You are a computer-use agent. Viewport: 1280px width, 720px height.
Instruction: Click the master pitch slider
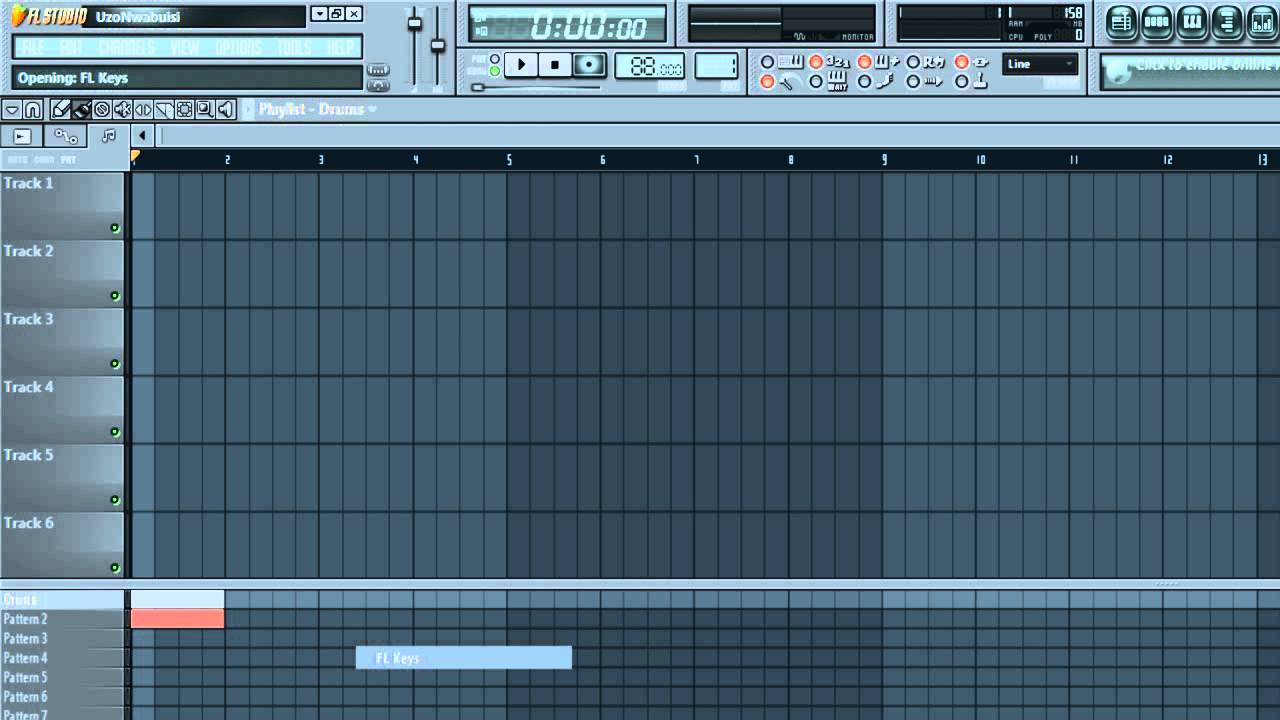click(437, 45)
